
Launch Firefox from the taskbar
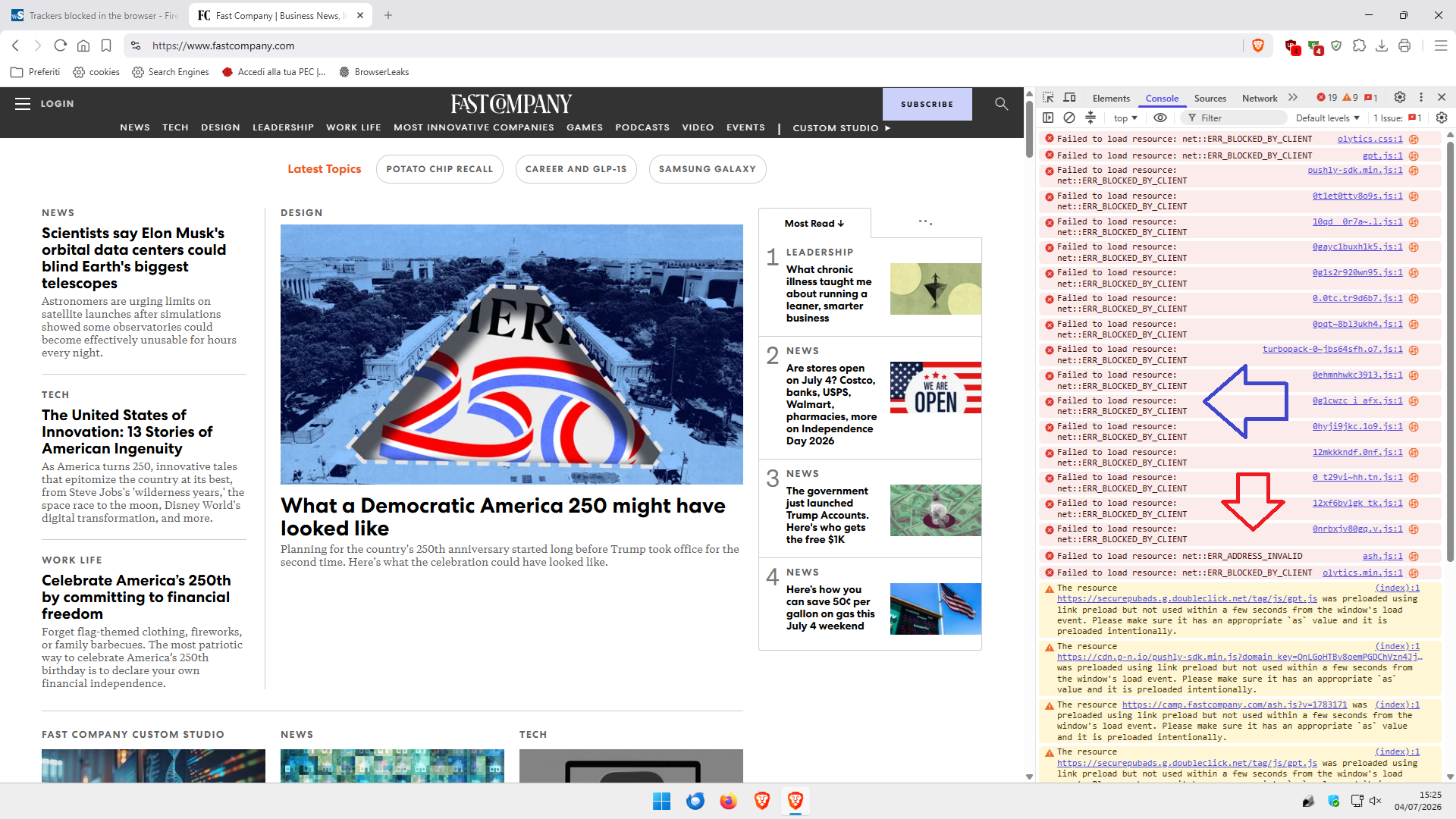pyautogui.click(x=729, y=801)
